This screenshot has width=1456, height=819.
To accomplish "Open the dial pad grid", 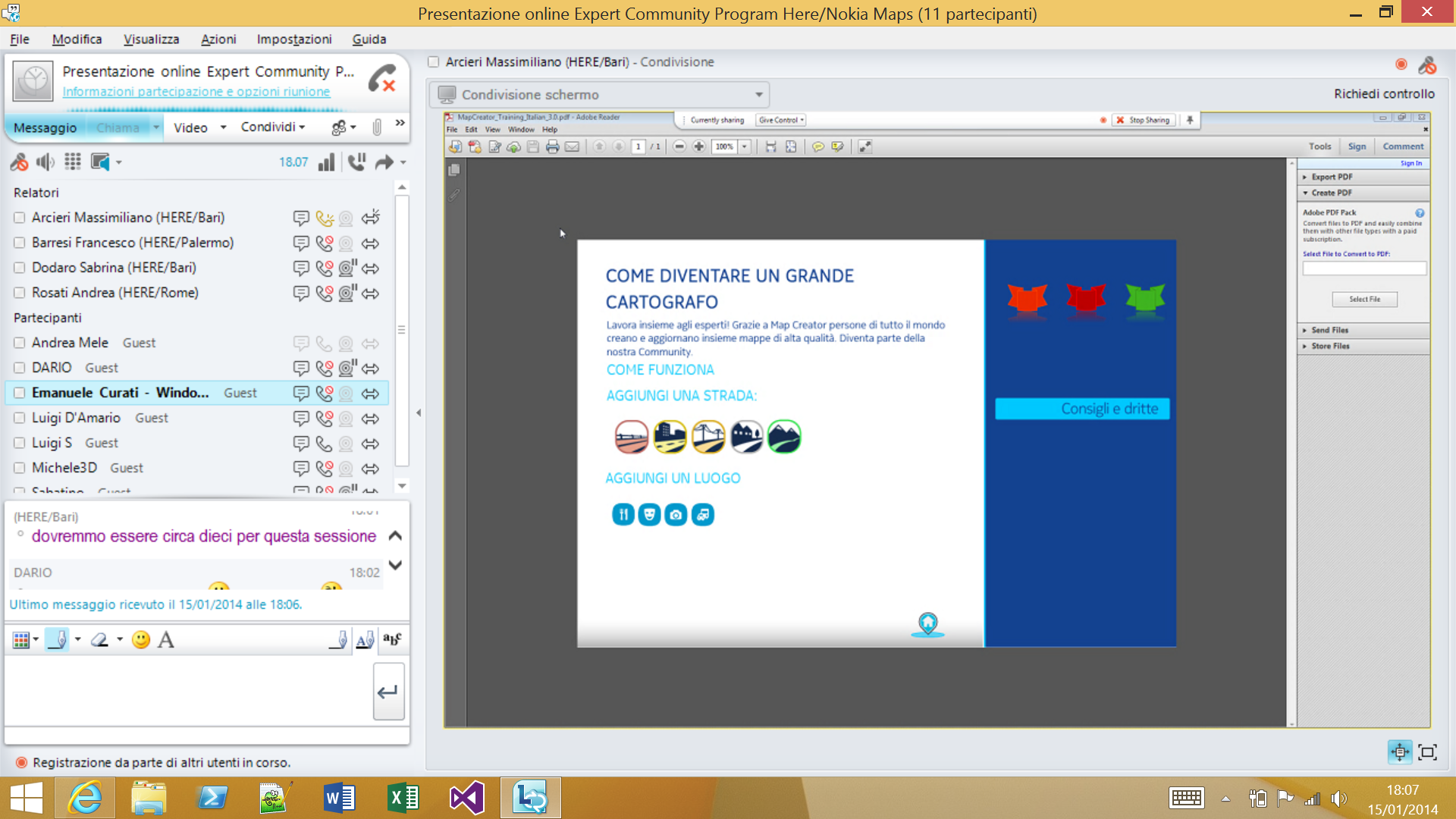I will pos(73,162).
